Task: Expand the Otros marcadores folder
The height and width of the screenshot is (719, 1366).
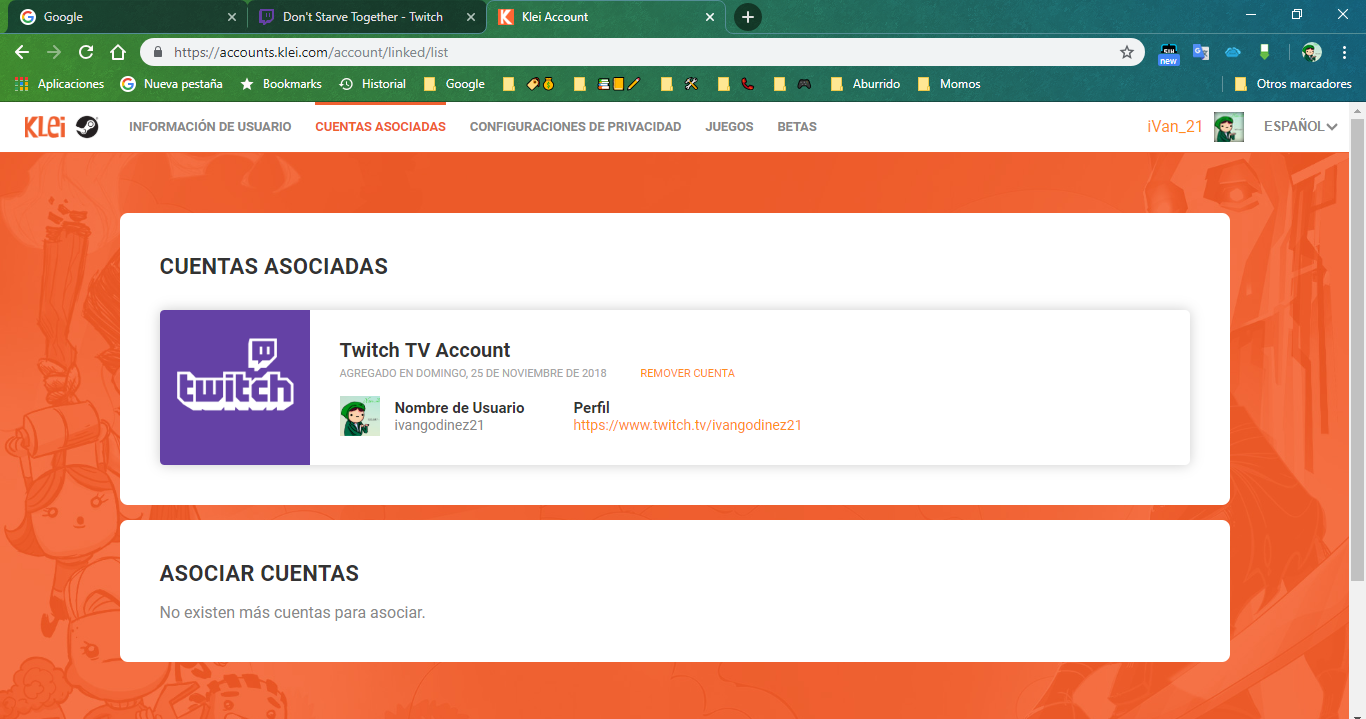Action: (x=1293, y=84)
